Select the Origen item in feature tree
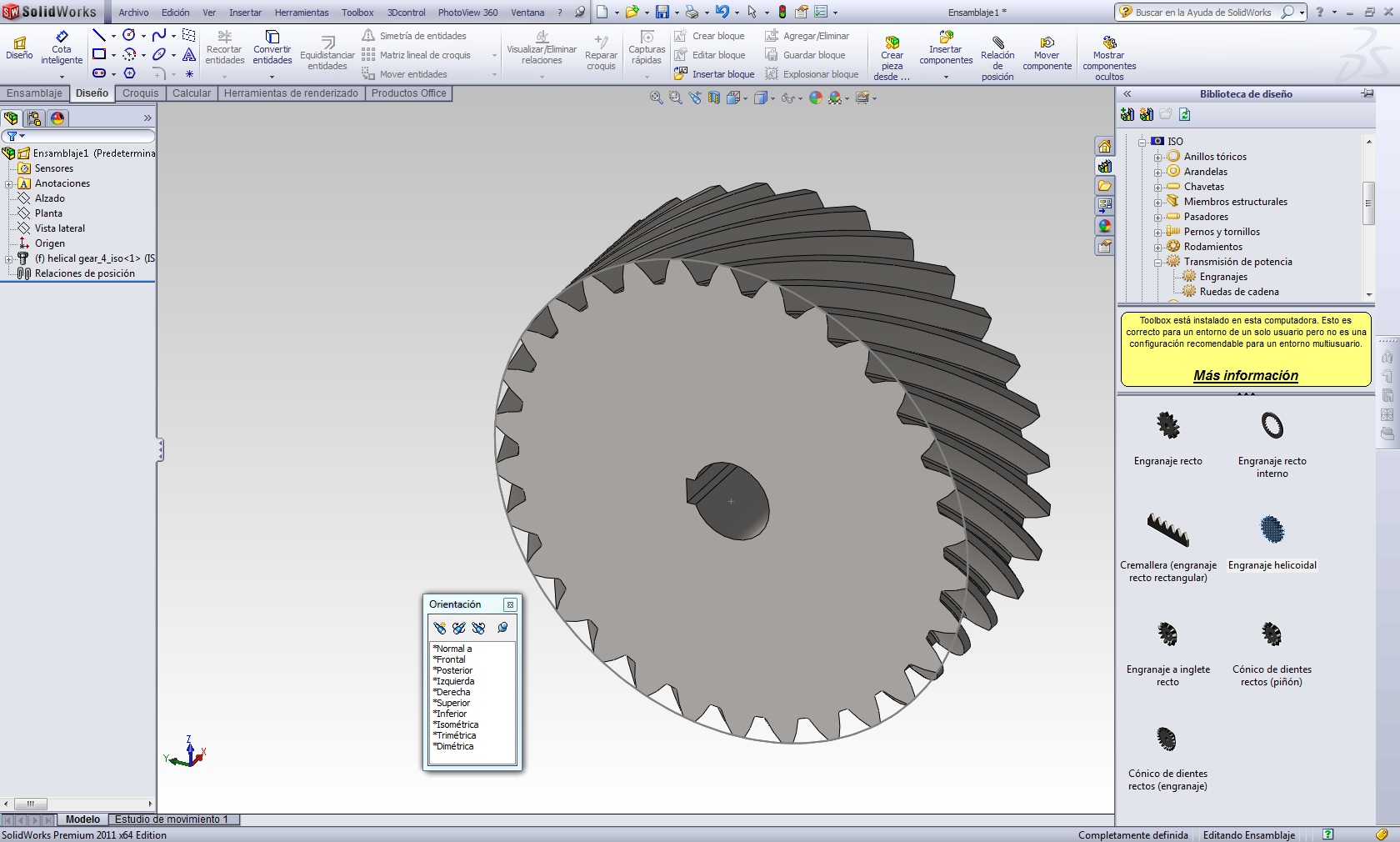The height and width of the screenshot is (842, 1400). pos(49,243)
